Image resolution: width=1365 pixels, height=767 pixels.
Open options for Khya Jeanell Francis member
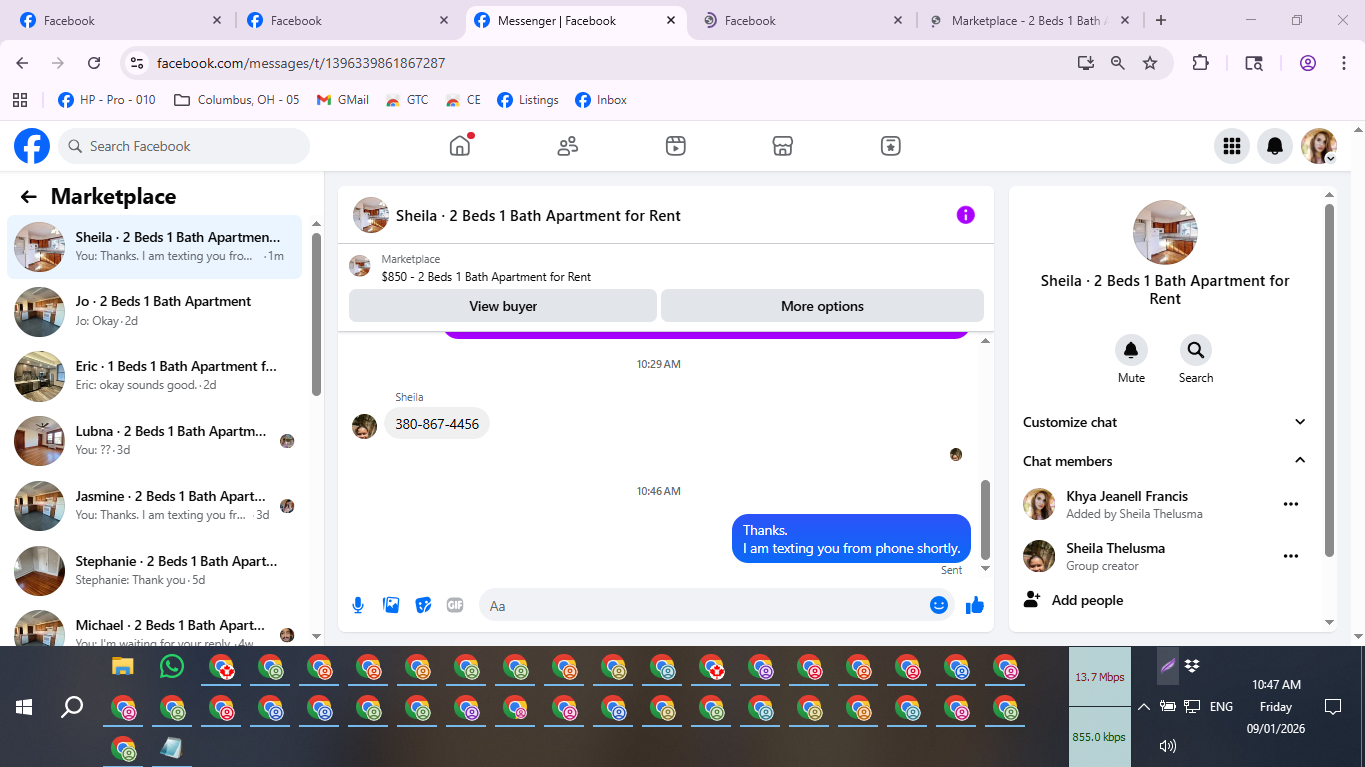(x=1291, y=504)
